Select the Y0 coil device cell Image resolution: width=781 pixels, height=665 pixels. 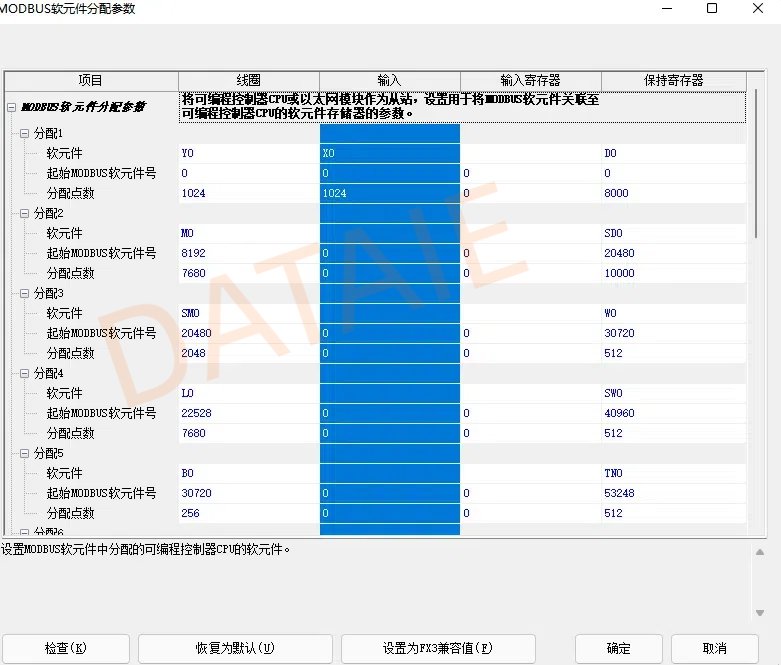pyautogui.click(x=249, y=153)
